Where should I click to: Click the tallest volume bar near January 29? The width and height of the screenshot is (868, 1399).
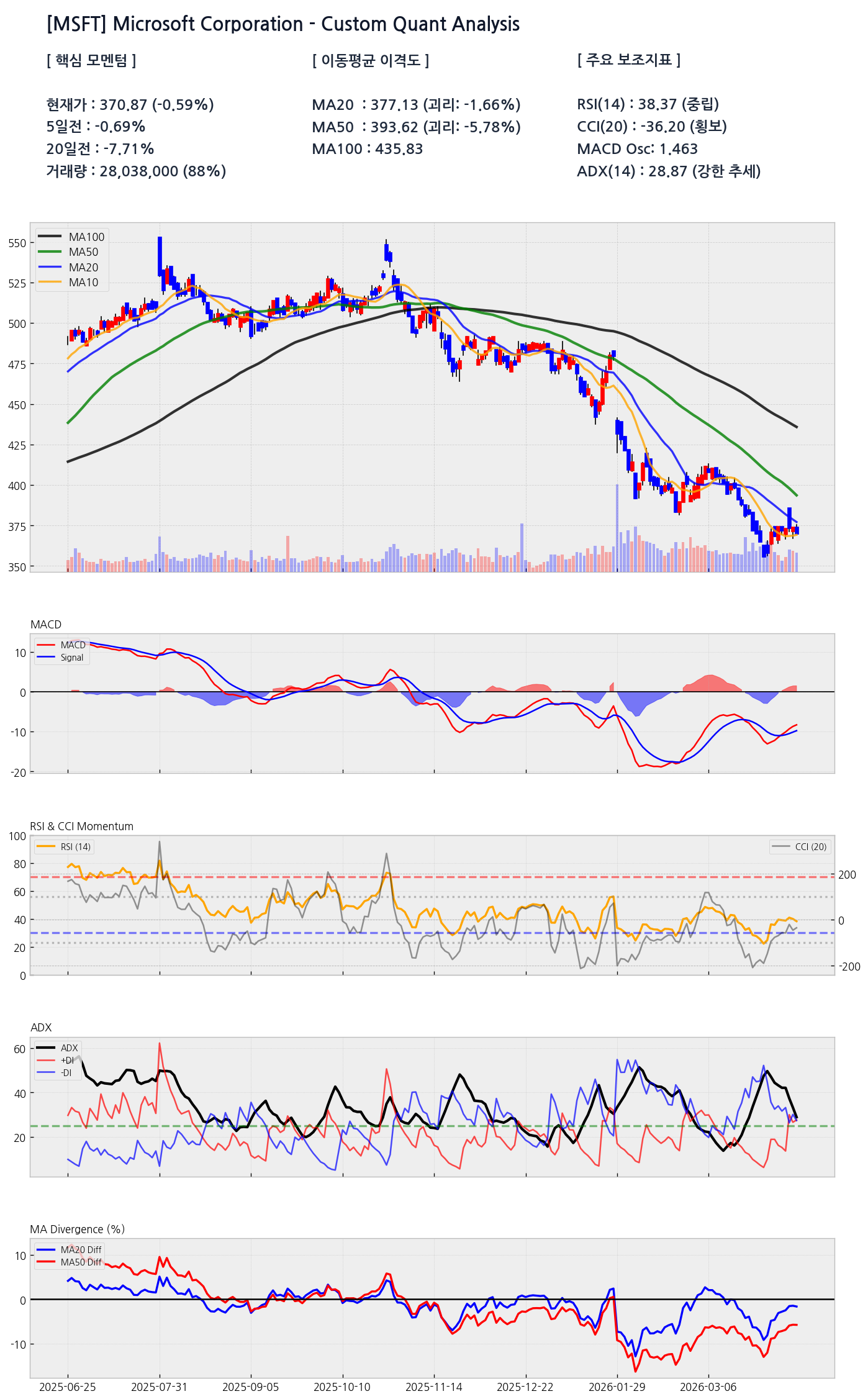click(x=617, y=528)
